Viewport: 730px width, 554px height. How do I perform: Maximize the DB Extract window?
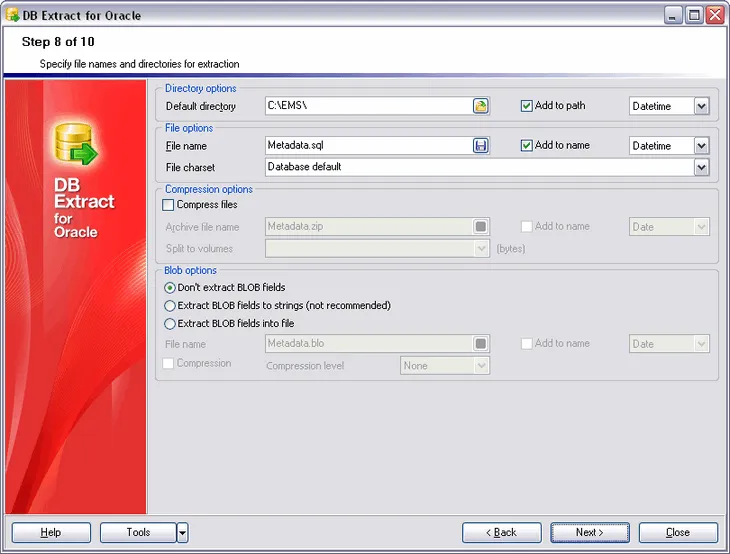[x=694, y=15]
